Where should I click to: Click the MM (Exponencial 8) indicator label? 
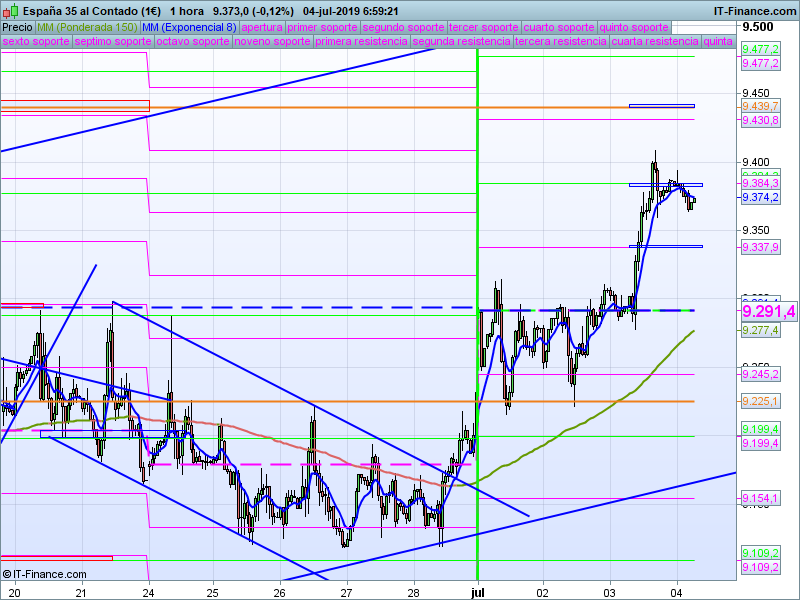tap(189, 27)
